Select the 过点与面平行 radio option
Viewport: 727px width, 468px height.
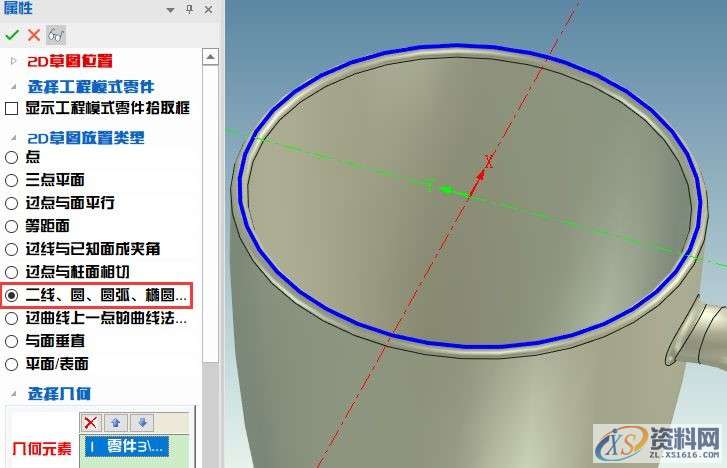coord(11,203)
